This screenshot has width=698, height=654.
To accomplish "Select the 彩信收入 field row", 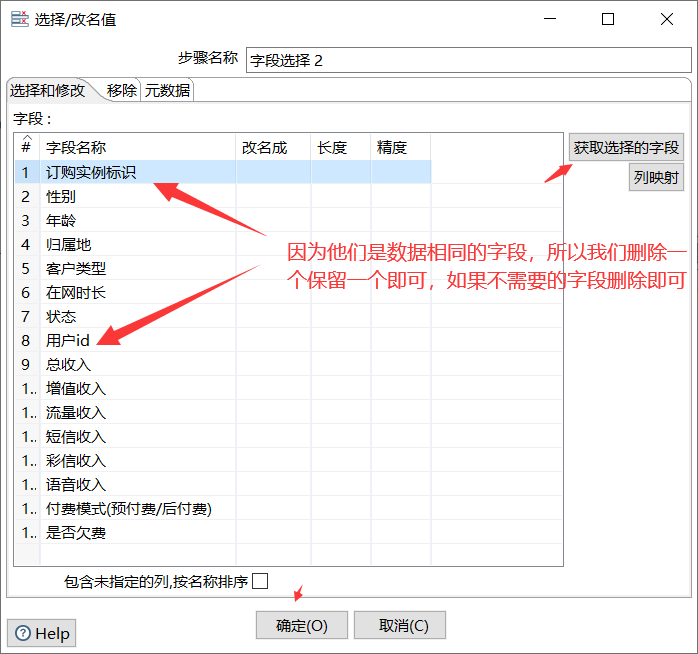I will [x=223, y=460].
